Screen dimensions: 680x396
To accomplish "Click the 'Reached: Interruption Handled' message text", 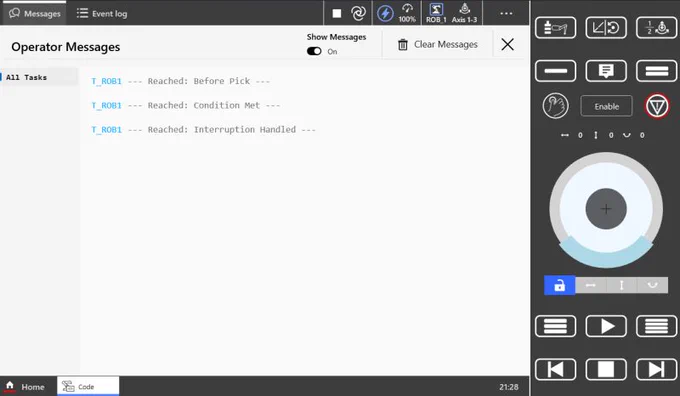I will (x=222, y=130).
